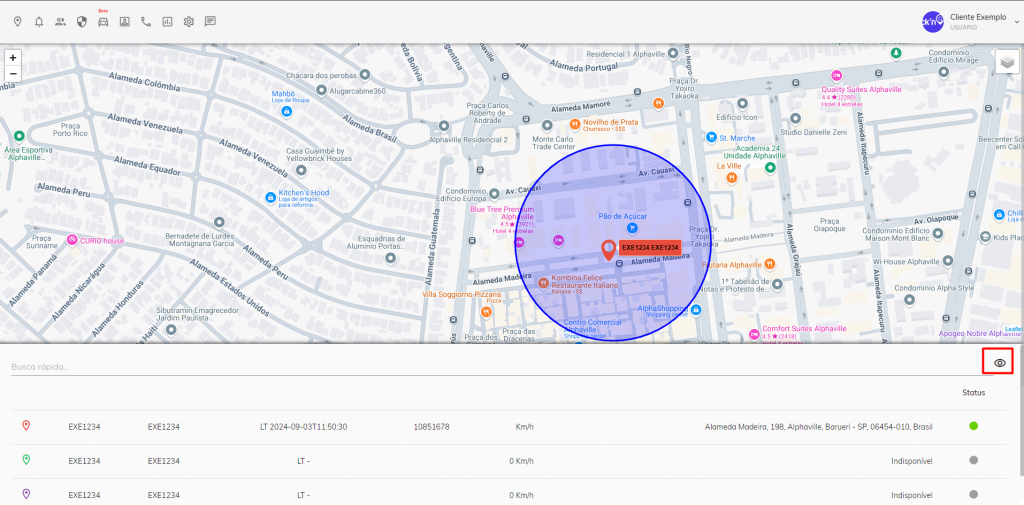This screenshot has height=505, width=1024.
Task: Click the vertical scrollbar beside the list
Action: [1021, 410]
